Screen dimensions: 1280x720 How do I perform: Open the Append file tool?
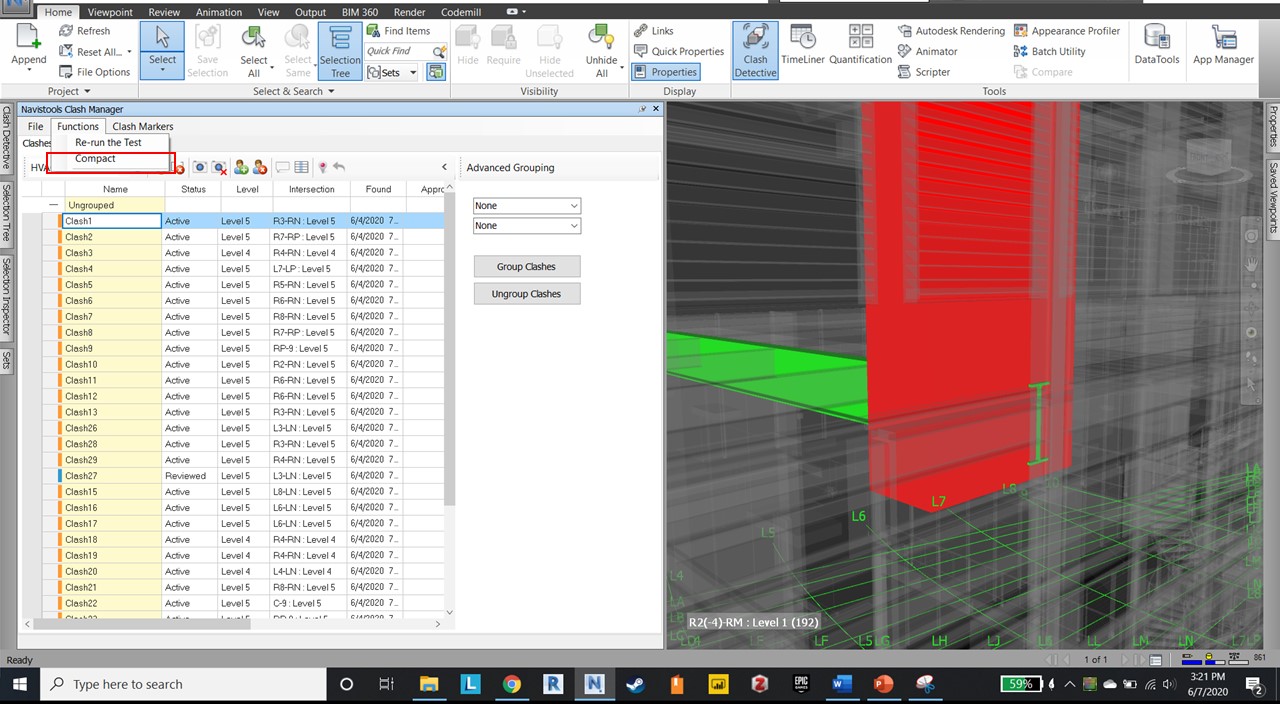pos(28,48)
